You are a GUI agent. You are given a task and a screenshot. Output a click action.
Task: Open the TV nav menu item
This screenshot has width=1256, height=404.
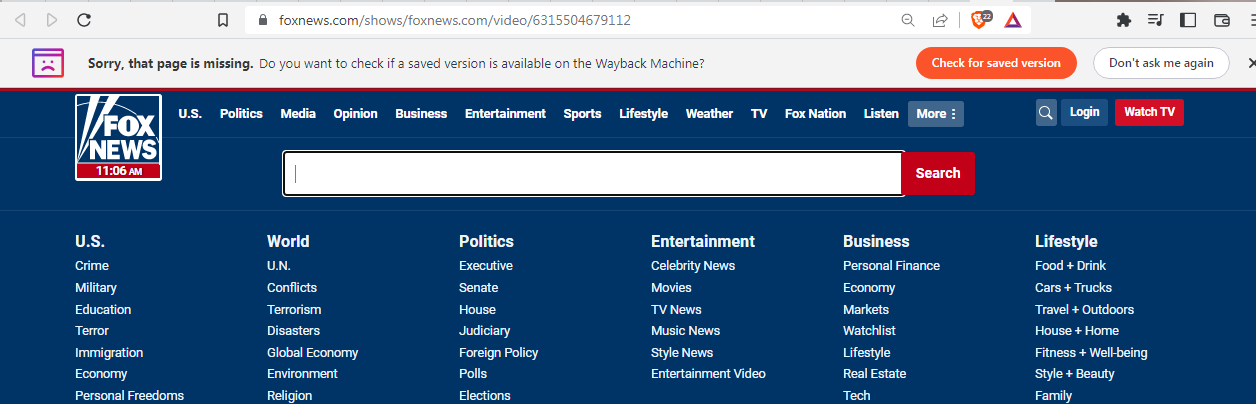[x=759, y=113]
